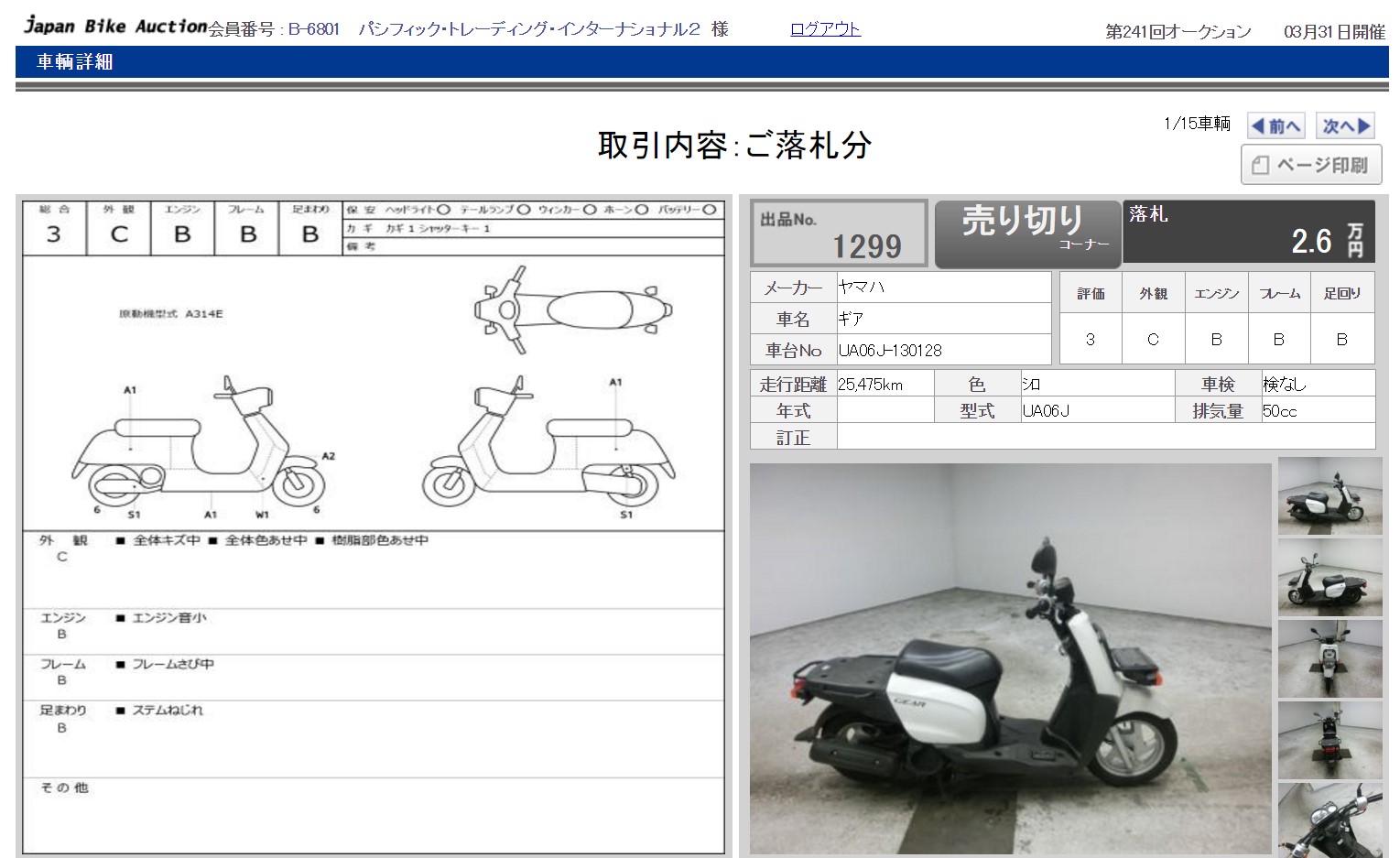
Task: Click the Japan Bike Auction logo
Action: 115,26
